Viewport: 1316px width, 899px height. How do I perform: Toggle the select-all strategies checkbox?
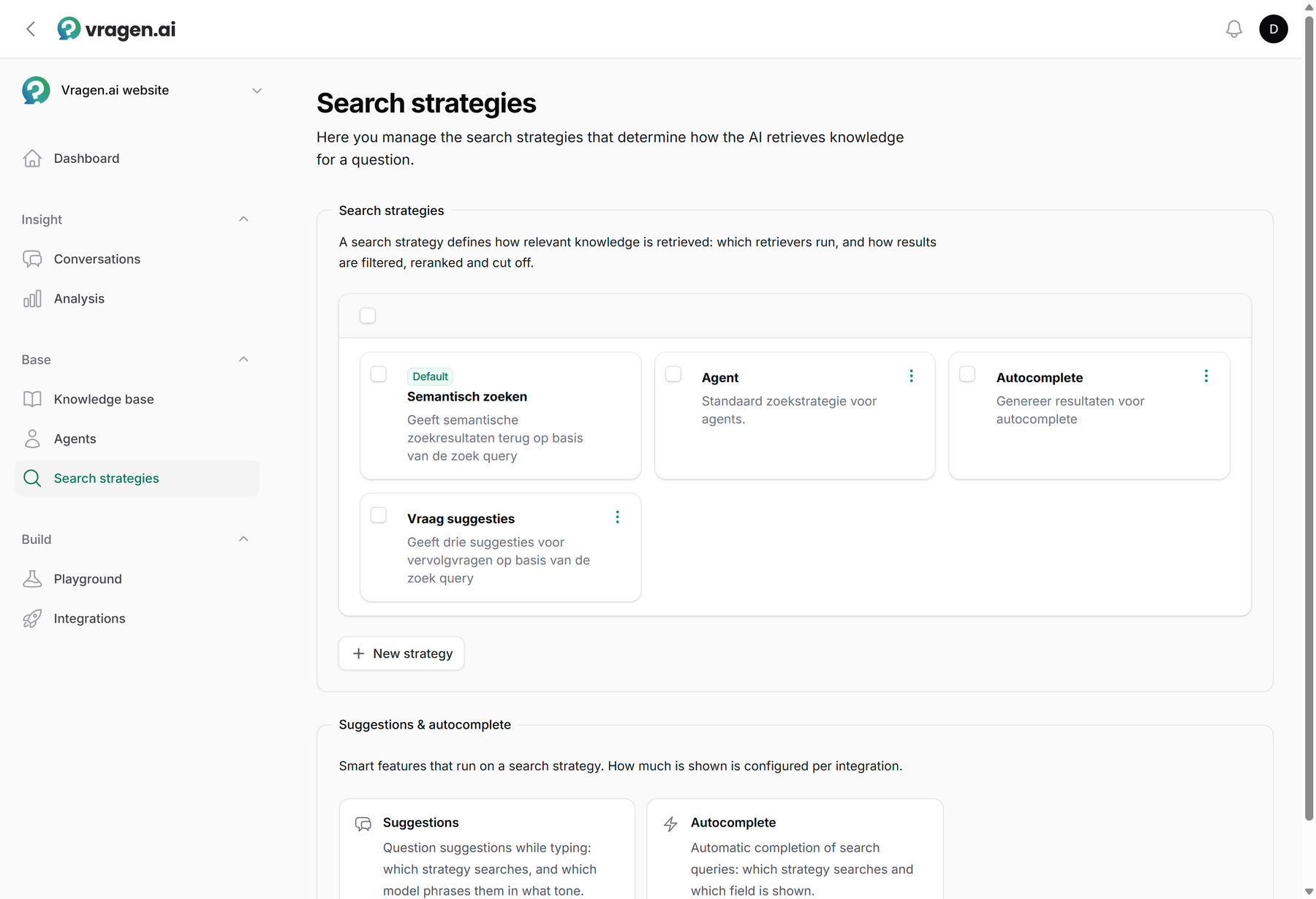[368, 316]
